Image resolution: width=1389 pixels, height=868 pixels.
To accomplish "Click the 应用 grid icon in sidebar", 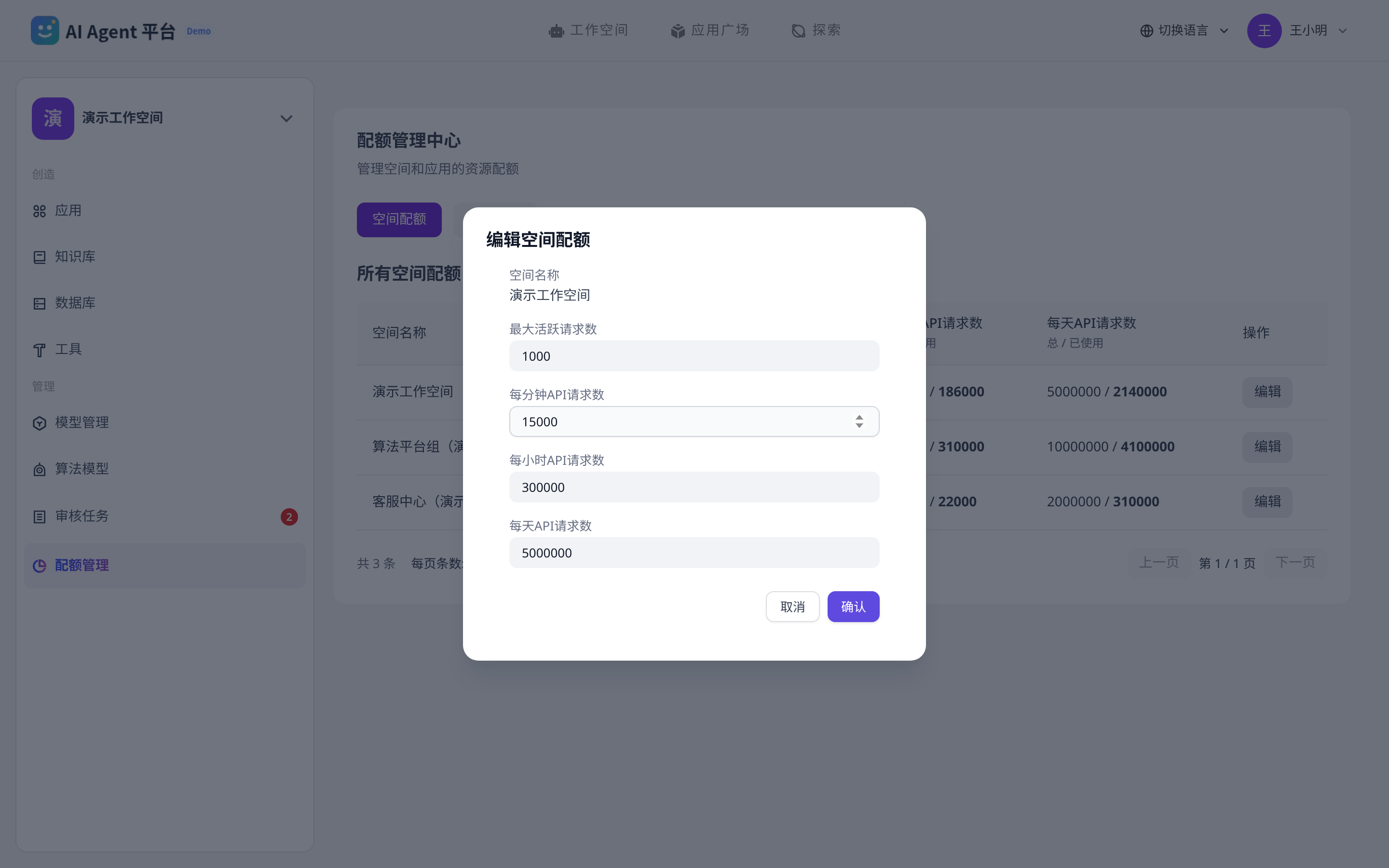I will coord(40,211).
